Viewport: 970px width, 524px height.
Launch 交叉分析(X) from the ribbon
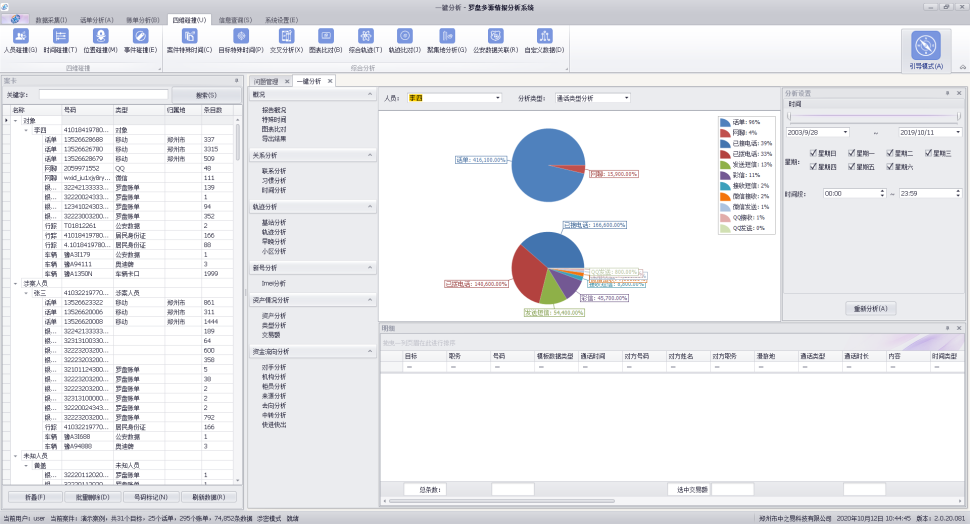pyautogui.click(x=286, y=41)
